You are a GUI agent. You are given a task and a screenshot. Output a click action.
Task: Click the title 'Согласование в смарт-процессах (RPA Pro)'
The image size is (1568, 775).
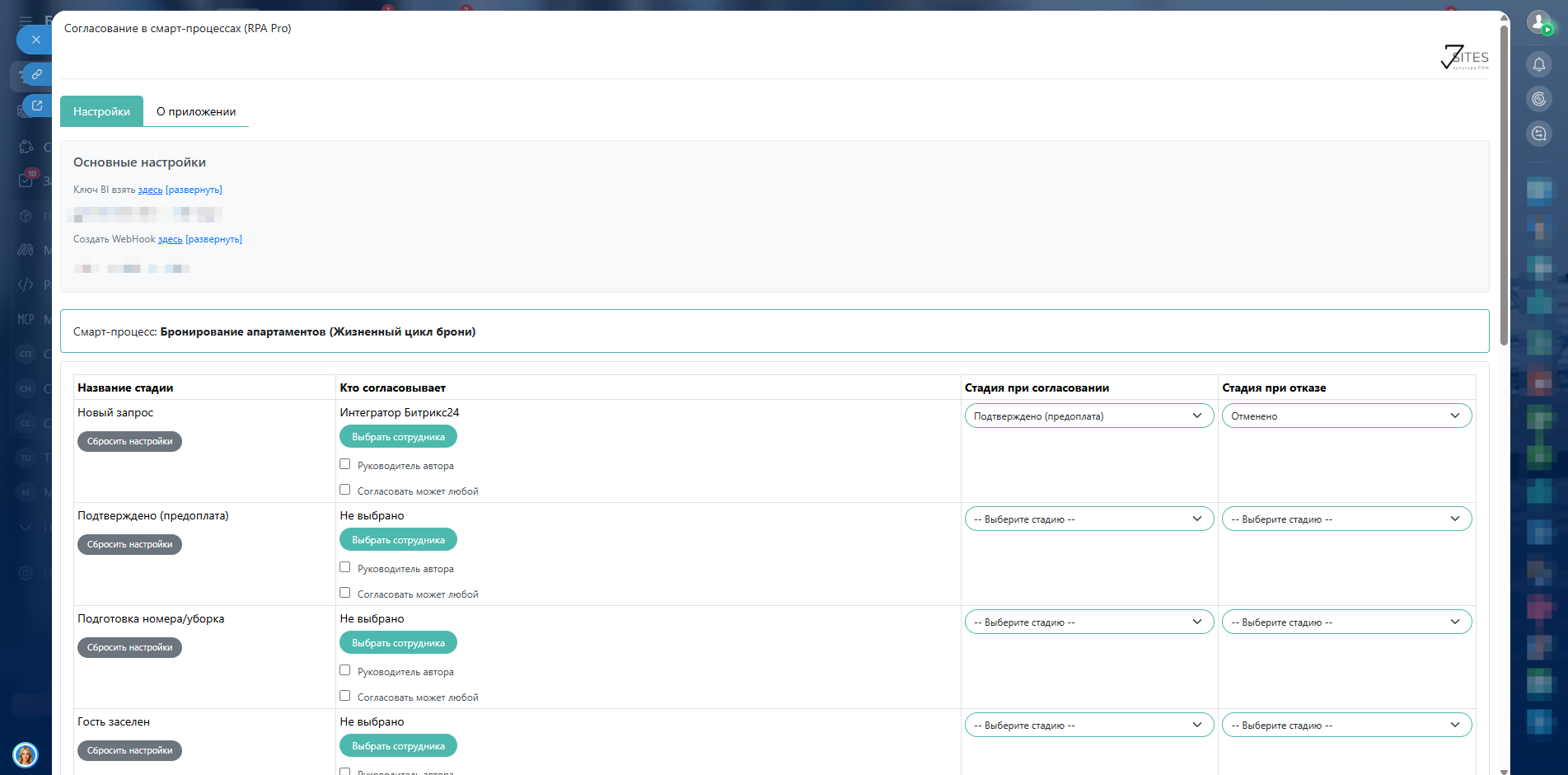tap(178, 28)
